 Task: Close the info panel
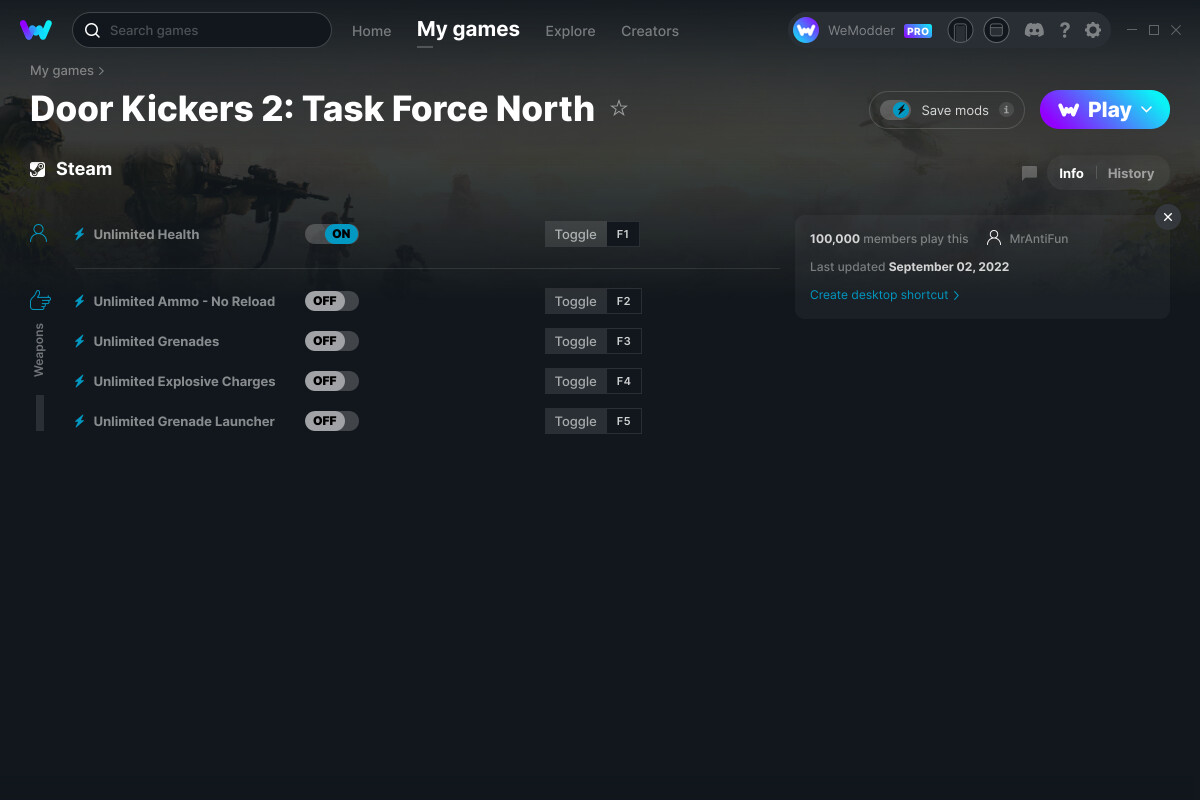point(1168,217)
